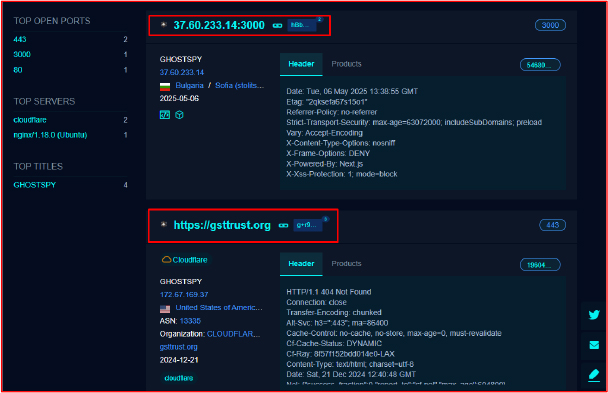Click the 3000 port badge
The image size is (608, 393).
coord(550,25)
